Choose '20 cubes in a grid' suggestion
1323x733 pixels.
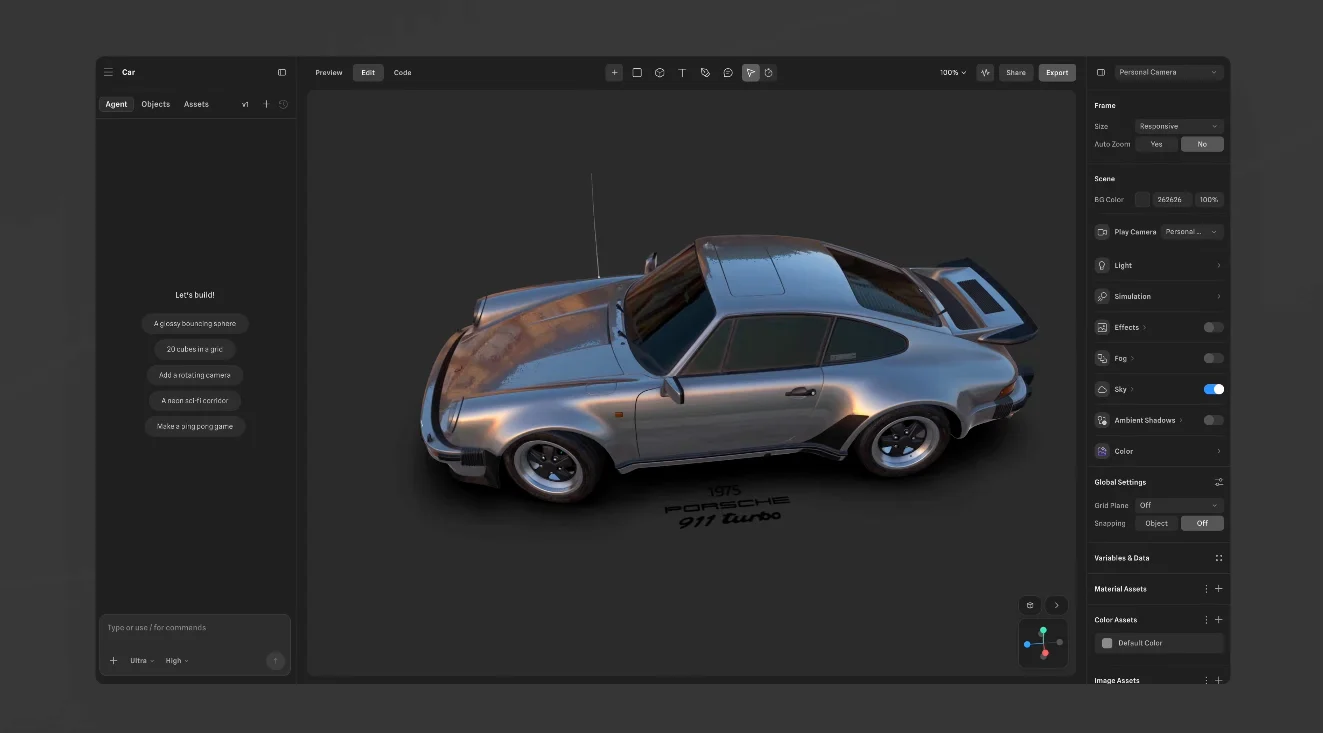[195, 349]
